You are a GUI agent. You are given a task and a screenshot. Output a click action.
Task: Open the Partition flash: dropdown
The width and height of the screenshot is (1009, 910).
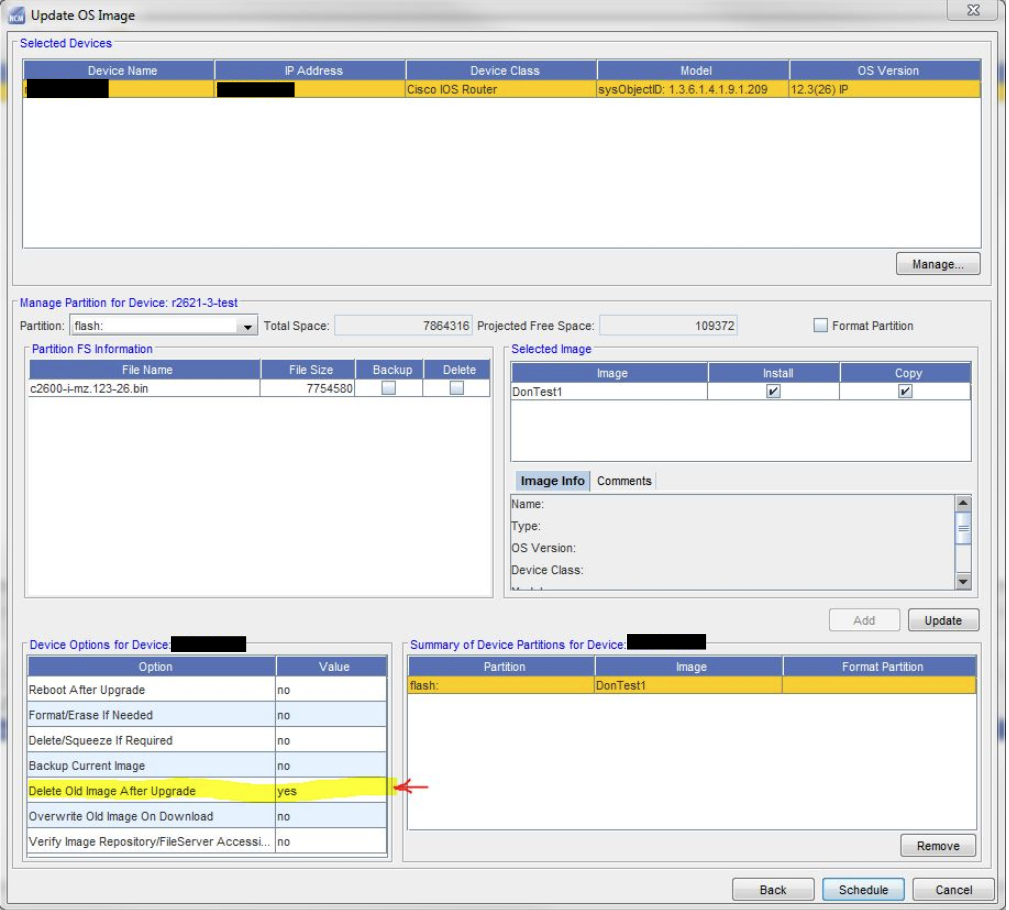[248, 326]
